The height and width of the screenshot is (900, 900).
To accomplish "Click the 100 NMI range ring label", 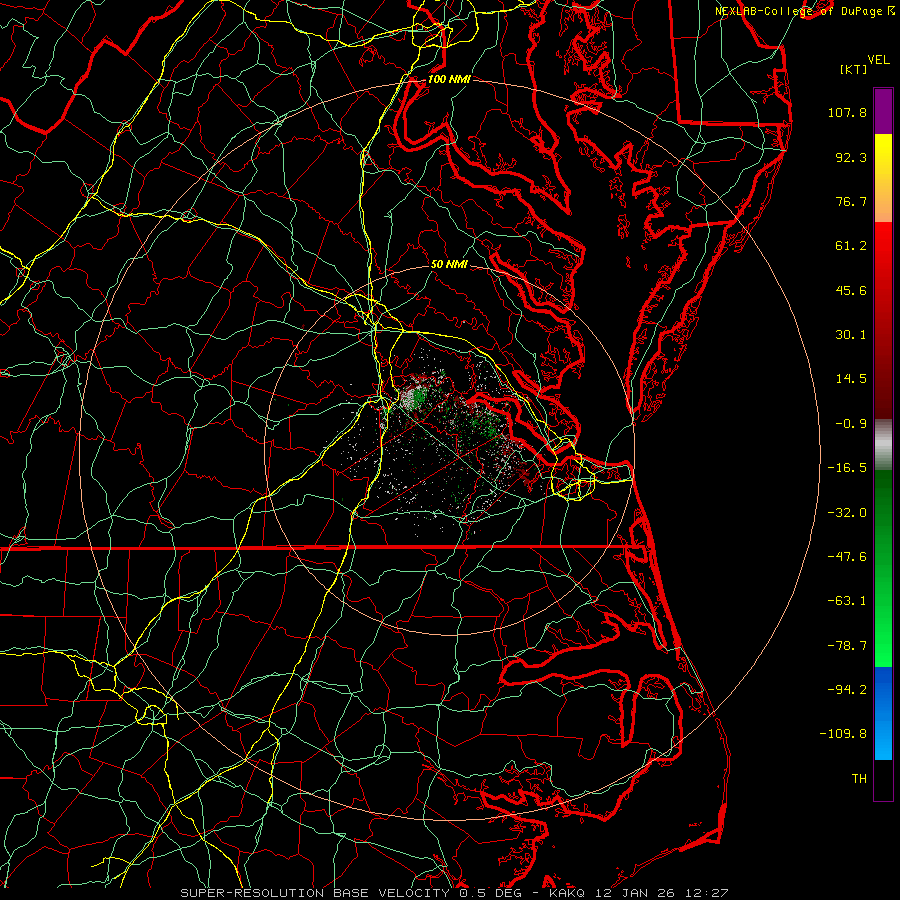I will (449, 79).
